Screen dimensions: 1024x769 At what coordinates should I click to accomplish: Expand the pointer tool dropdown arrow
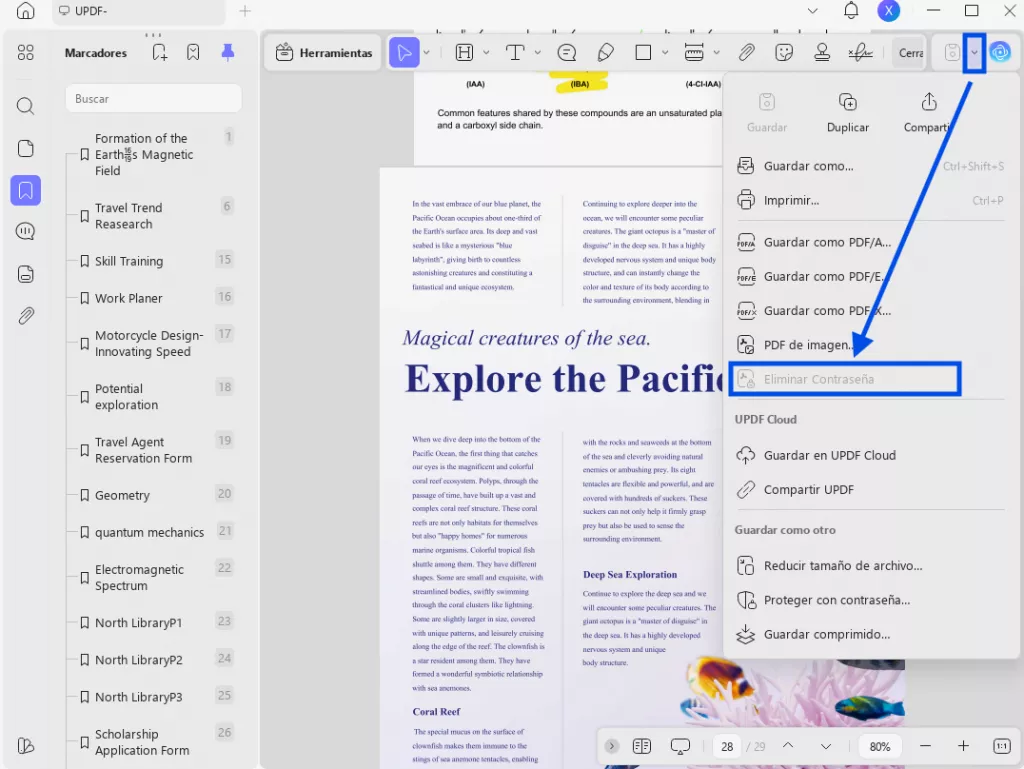(x=426, y=53)
